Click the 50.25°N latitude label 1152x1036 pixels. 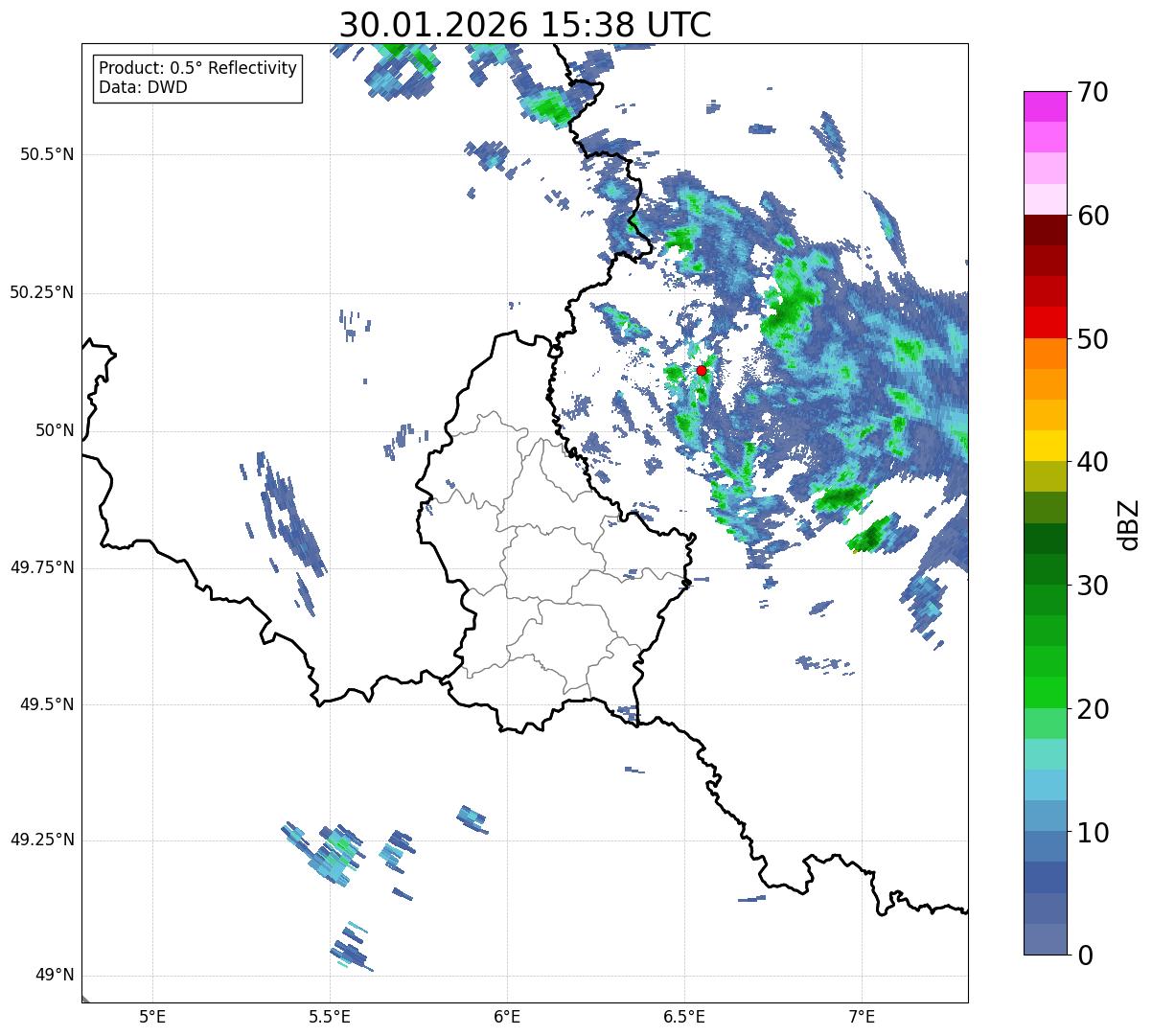(42, 292)
